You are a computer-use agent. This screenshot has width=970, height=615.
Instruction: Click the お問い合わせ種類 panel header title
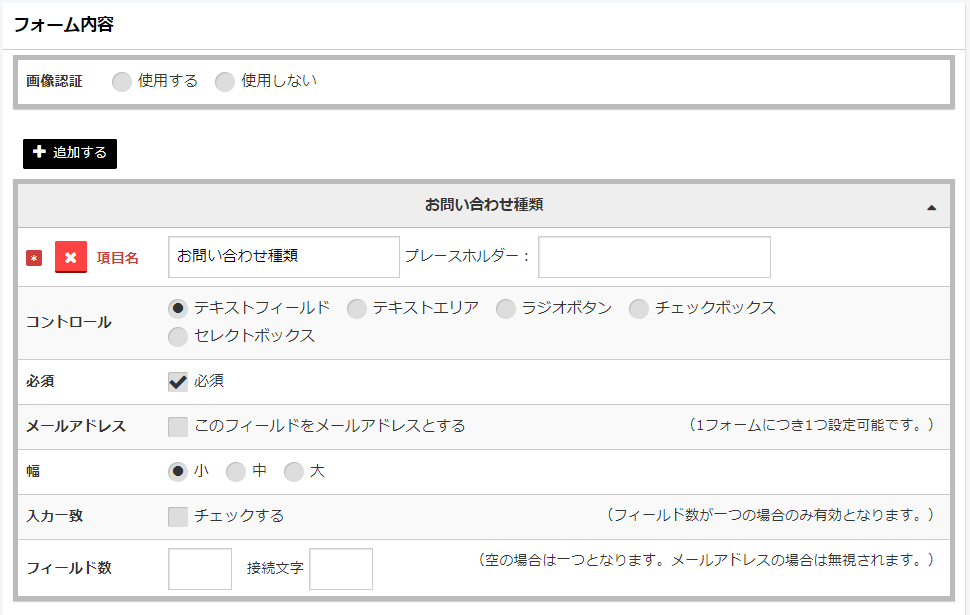[484, 205]
